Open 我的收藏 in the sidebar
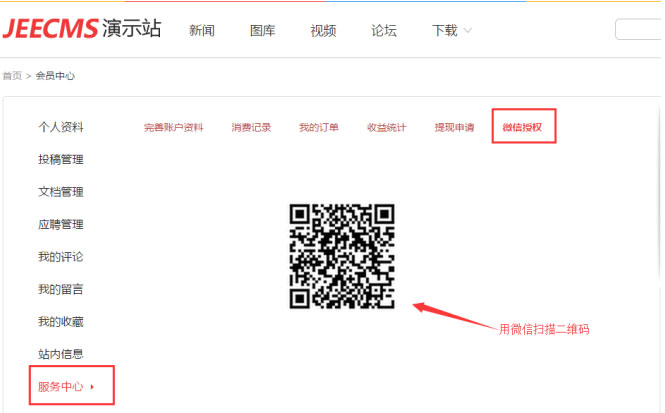Image resolution: width=665 pixels, height=413 pixels. click(61, 321)
